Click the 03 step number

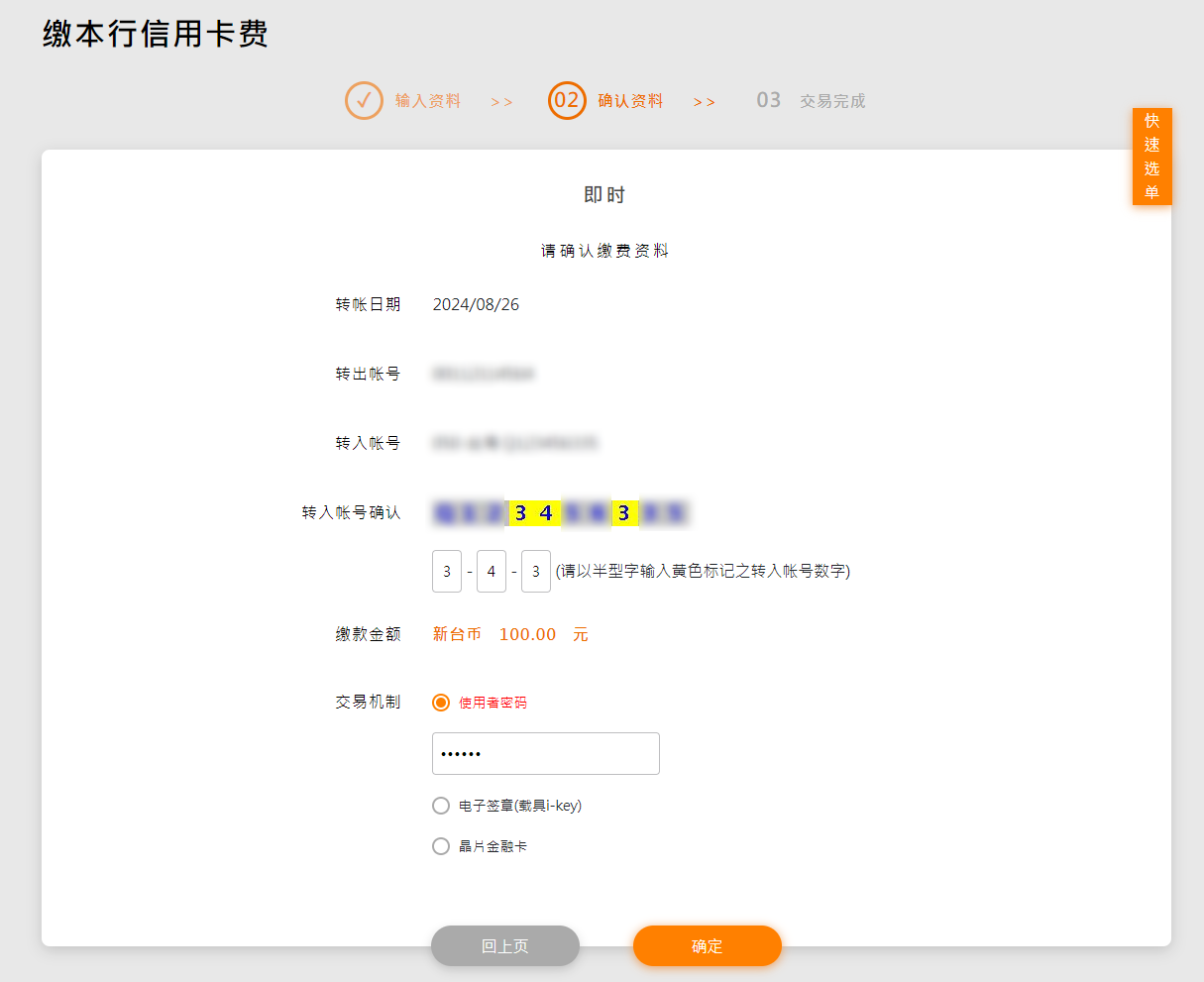[x=769, y=101]
